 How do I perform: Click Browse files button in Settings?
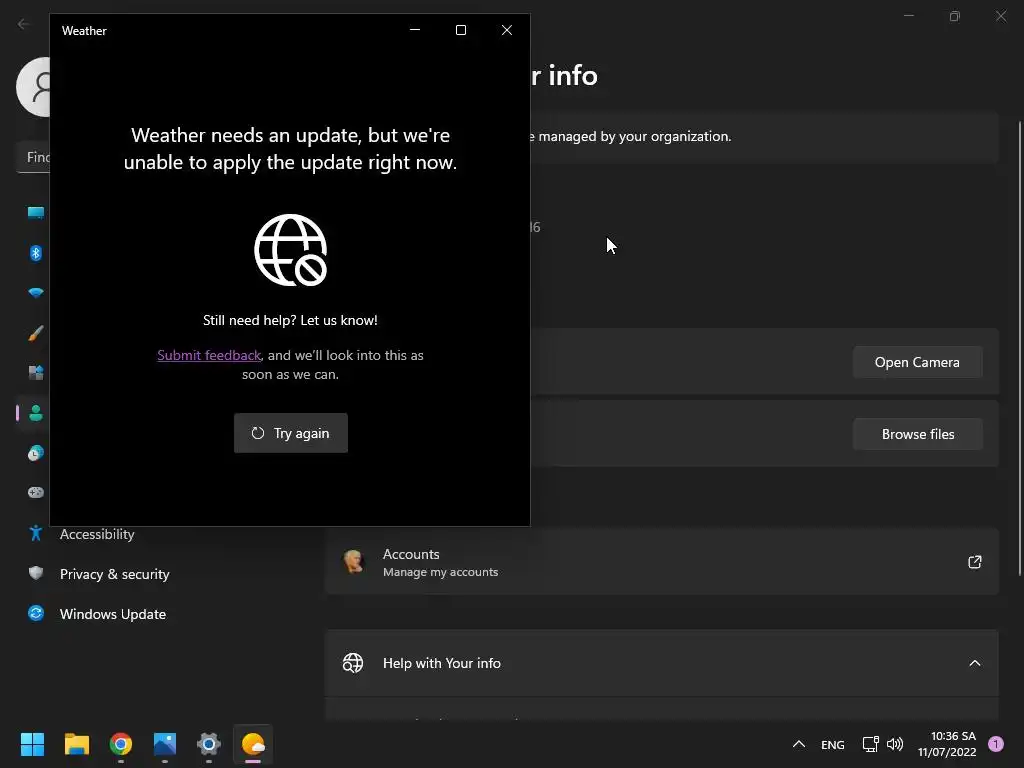tap(918, 434)
